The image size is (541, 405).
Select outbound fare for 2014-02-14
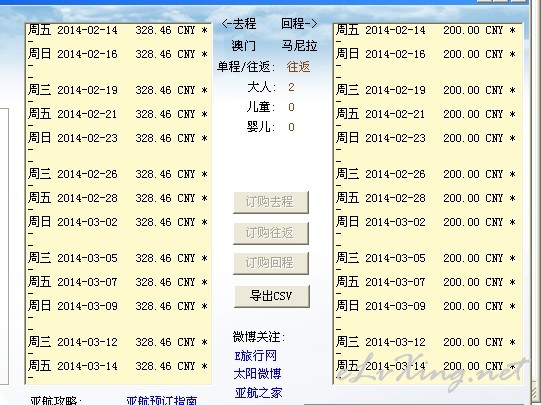(118, 30)
